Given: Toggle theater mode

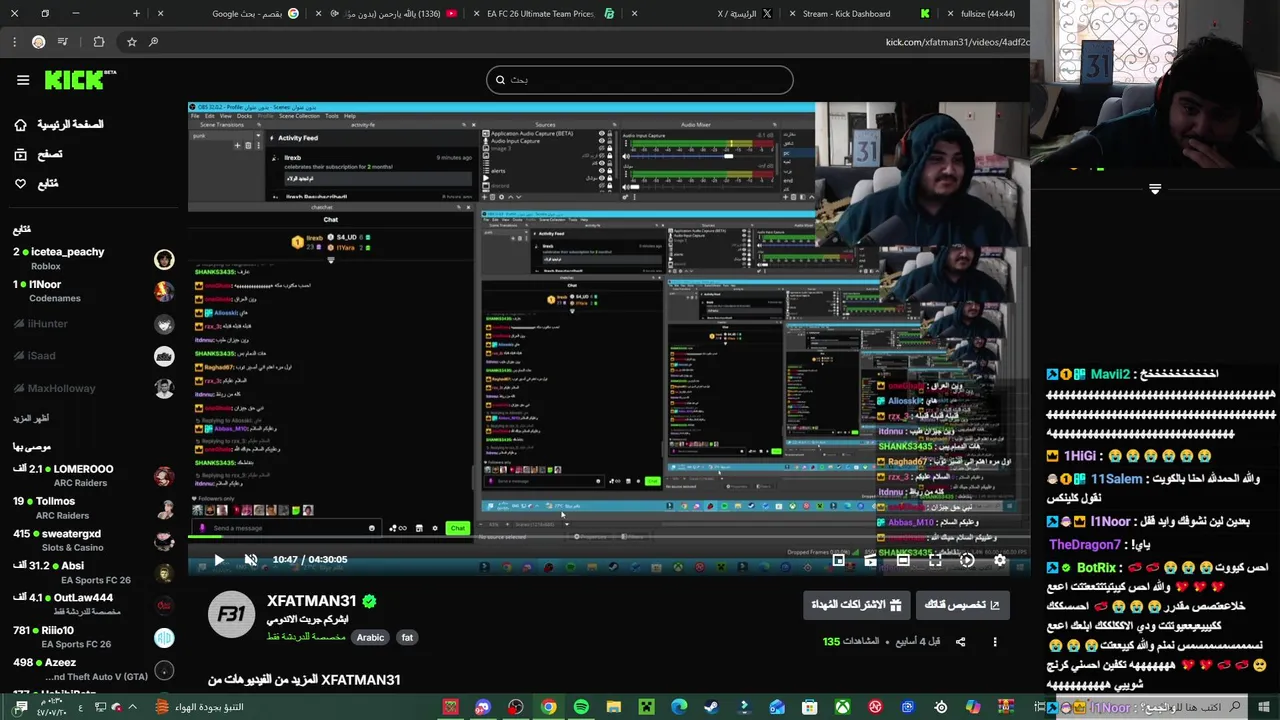Looking at the screenshot, I should 903,560.
